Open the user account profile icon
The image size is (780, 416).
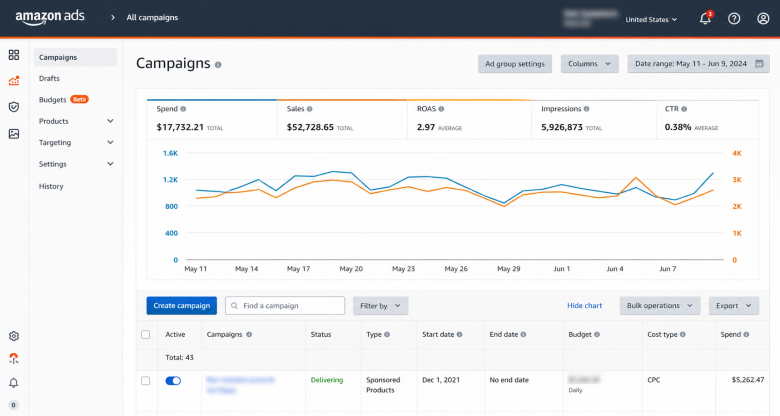(763, 18)
